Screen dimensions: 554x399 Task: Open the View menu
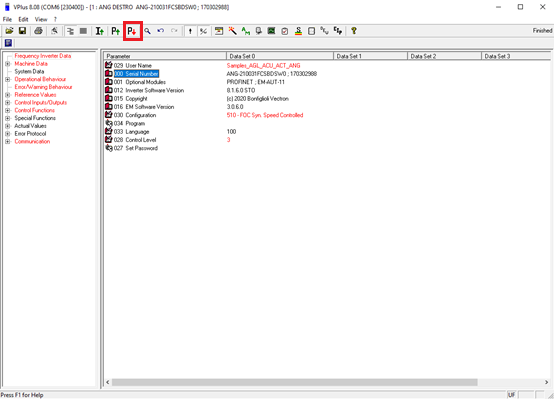coord(41,19)
